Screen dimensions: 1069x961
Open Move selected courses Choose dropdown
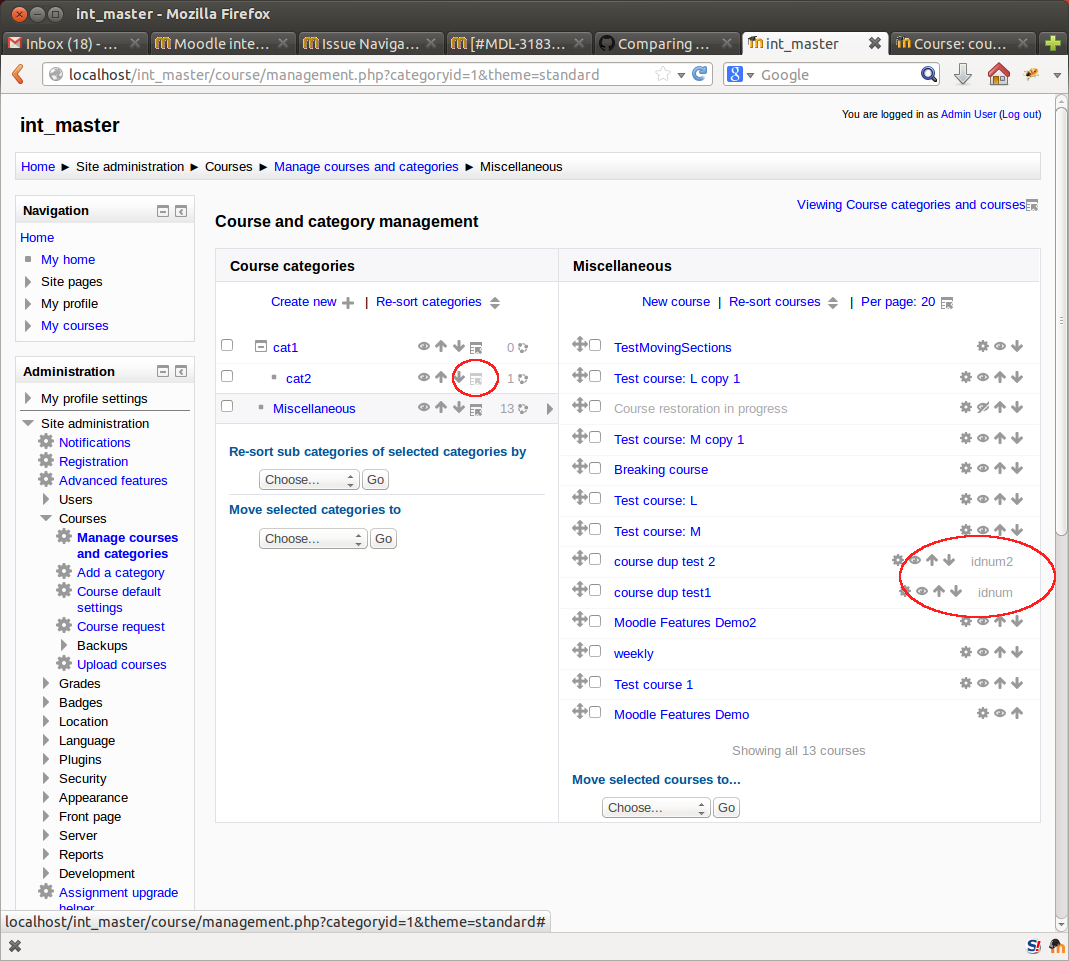click(x=657, y=808)
